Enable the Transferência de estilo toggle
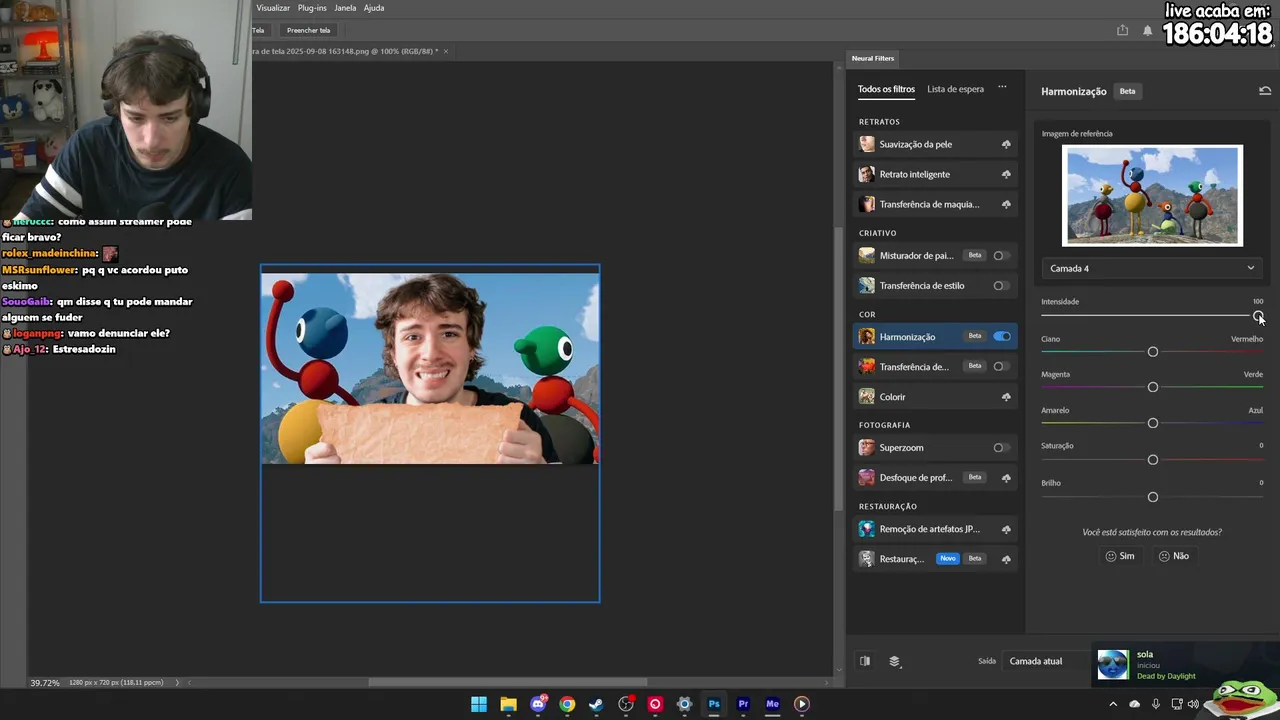The image size is (1280, 720). [1001, 286]
